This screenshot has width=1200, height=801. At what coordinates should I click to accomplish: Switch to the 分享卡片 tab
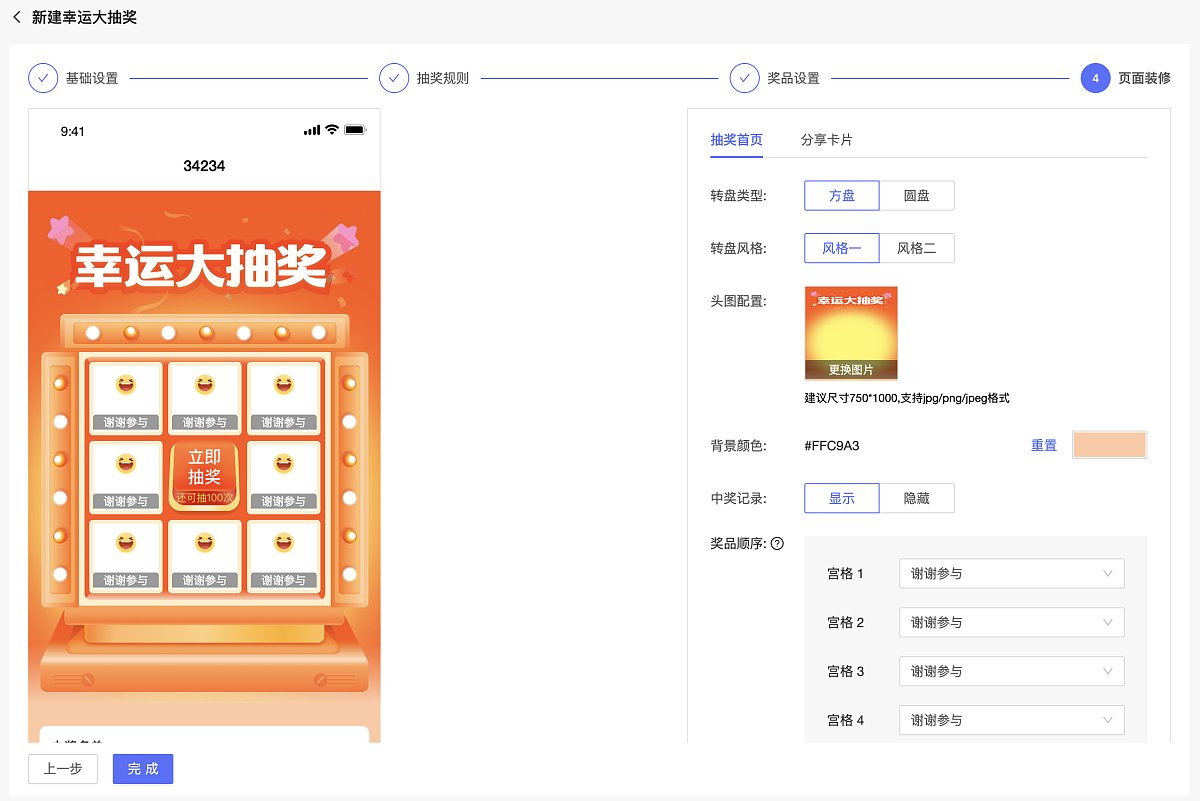click(827, 139)
